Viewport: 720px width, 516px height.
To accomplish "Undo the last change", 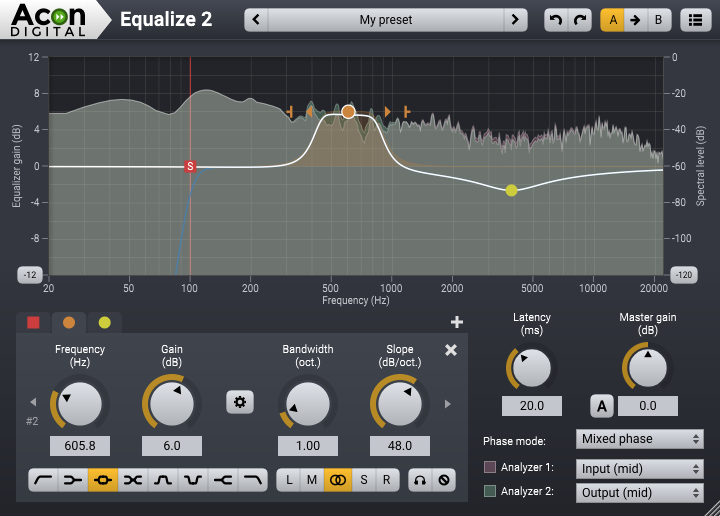I will pyautogui.click(x=556, y=20).
